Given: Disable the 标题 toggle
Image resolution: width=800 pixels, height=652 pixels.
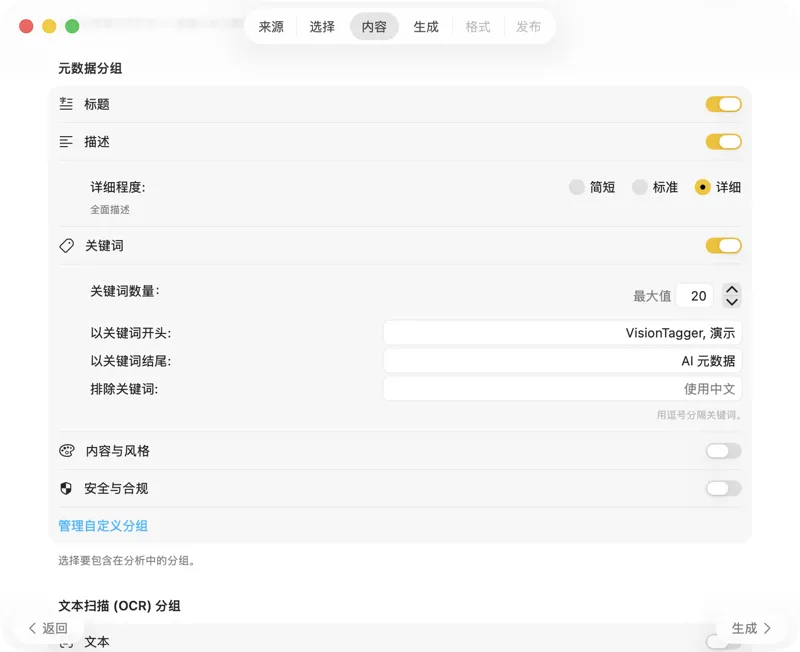Looking at the screenshot, I should 723,103.
